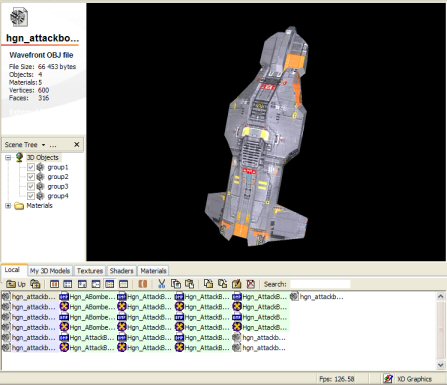The width and height of the screenshot is (447, 385).
Task: Toggle the group3 checkbox off
Action: point(31,186)
